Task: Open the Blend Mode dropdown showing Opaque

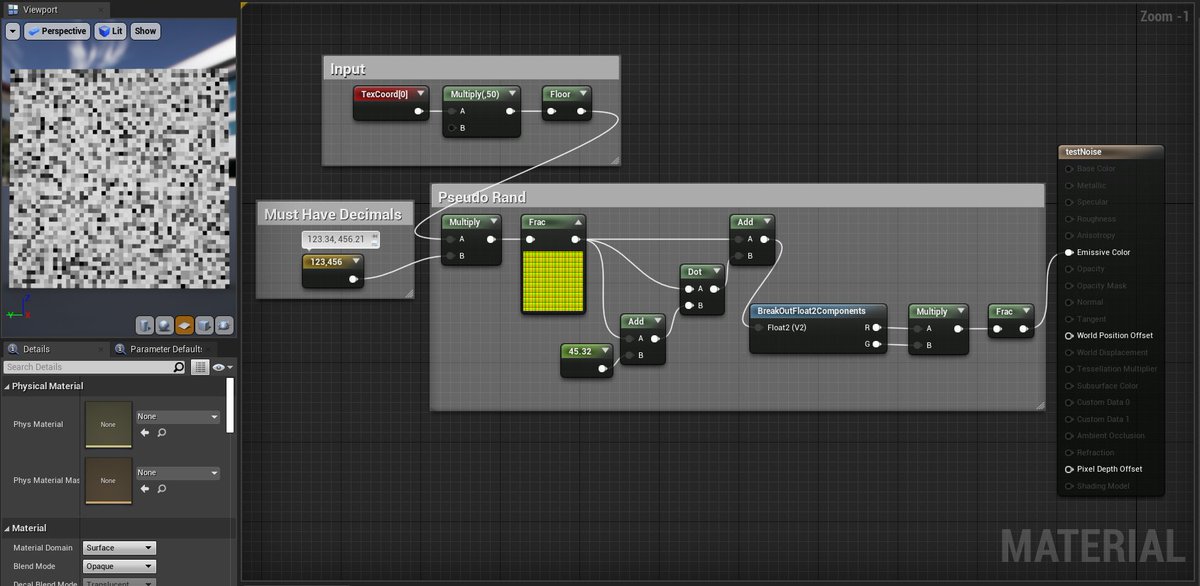Action: [x=119, y=566]
